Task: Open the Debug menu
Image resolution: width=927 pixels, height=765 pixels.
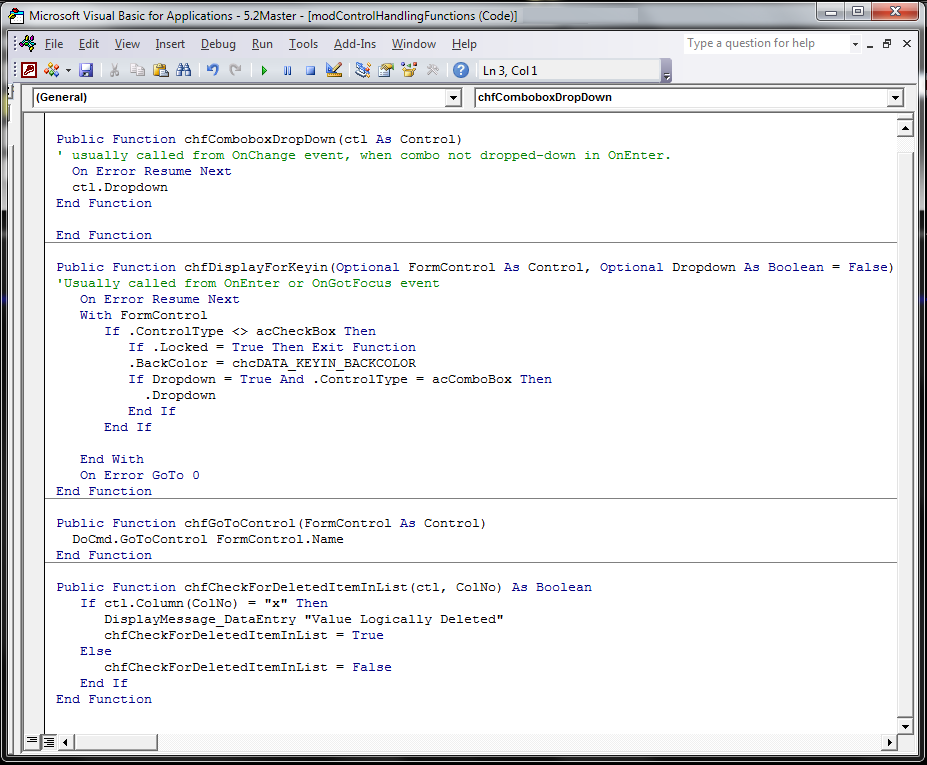Action: [x=218, y=44]
